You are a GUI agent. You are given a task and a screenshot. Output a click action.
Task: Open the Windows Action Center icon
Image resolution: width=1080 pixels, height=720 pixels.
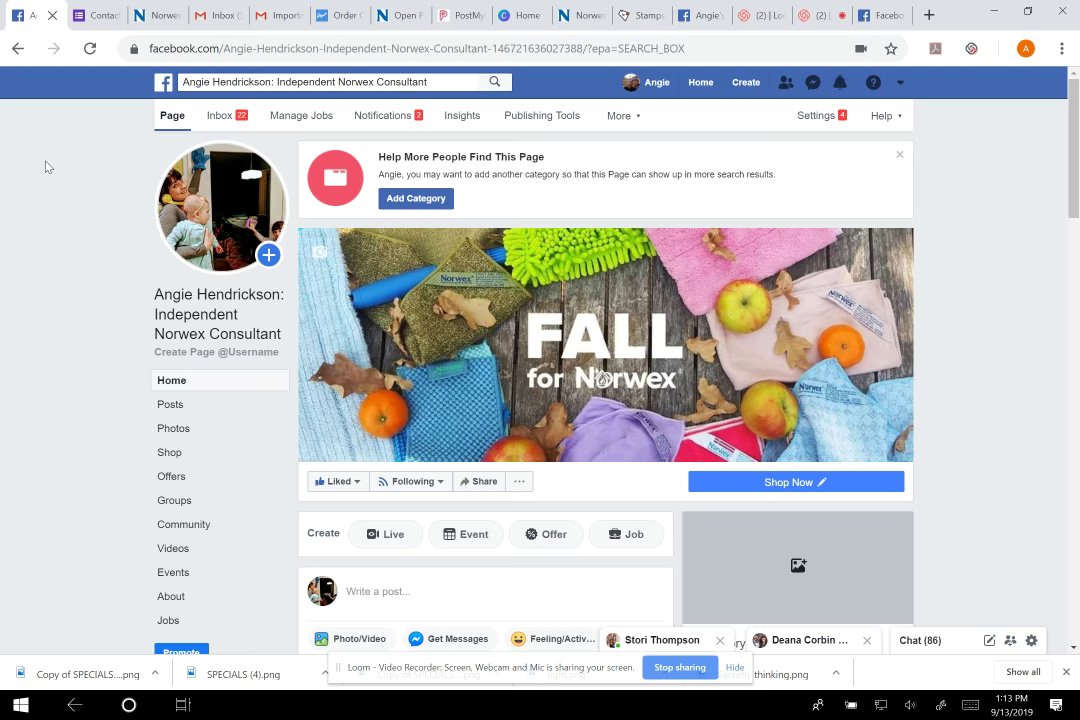tap(1055, 704)
